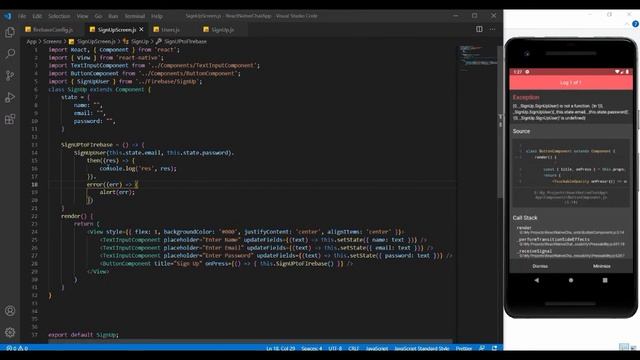Click the help icon in emulator window
This screenshot has height=360, width=640.
pyautogui.click(x=635, y=24)
